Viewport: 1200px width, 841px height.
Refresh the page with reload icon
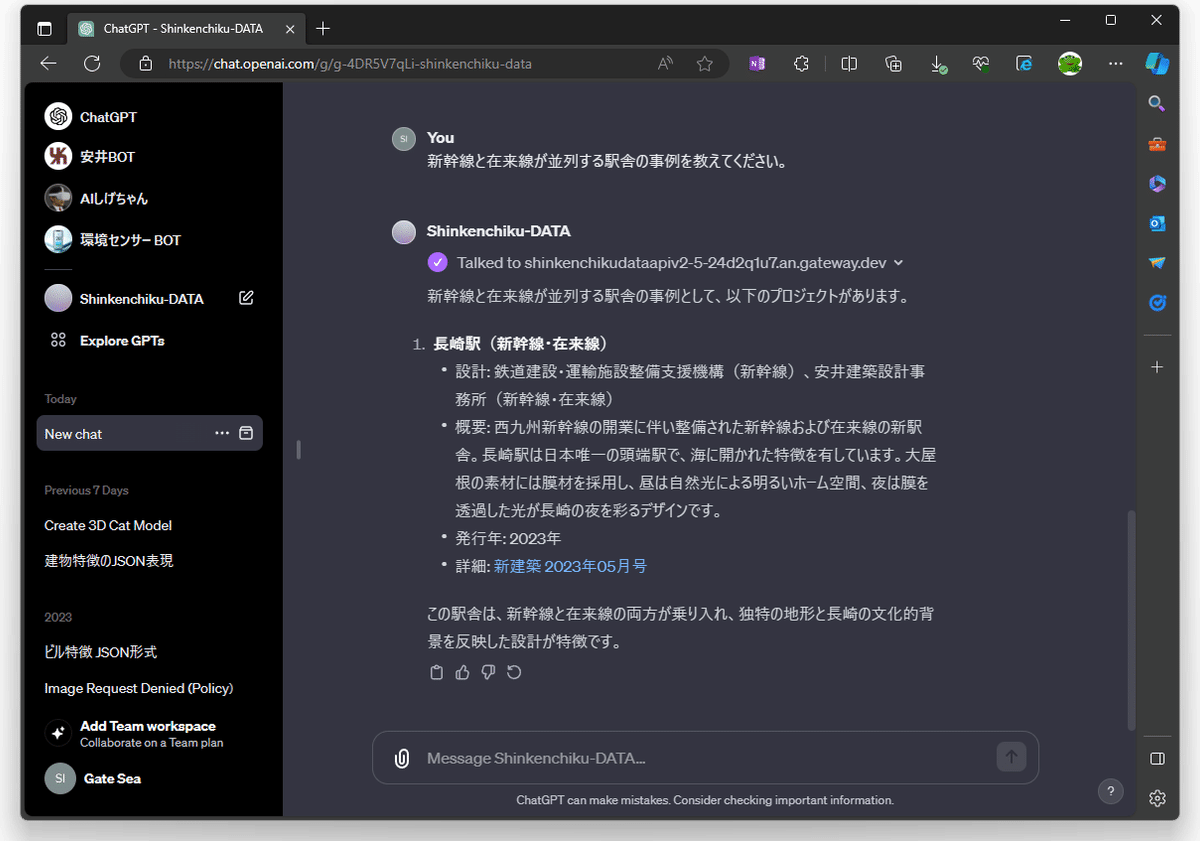(92, 64)
